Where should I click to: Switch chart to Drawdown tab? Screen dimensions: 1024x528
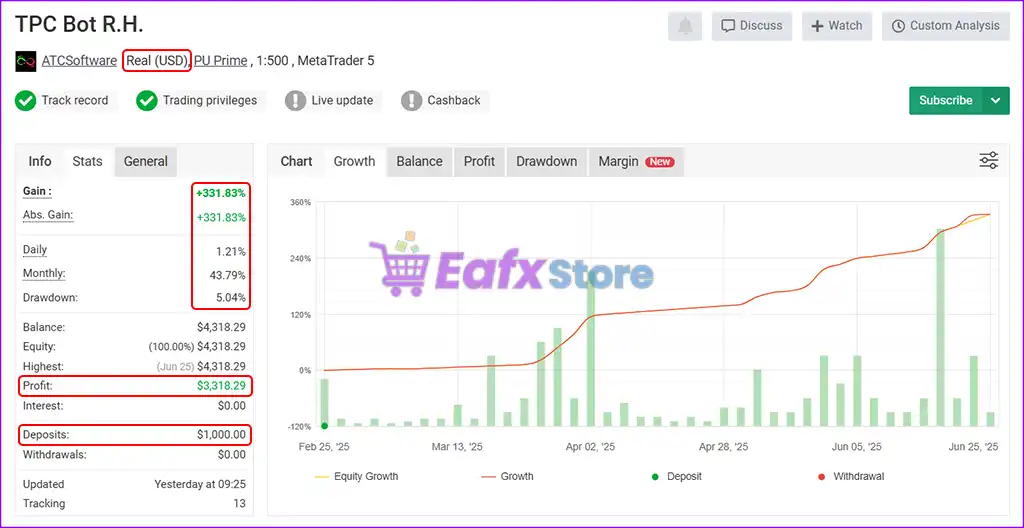pyautogui.click(x=547, y=161)
